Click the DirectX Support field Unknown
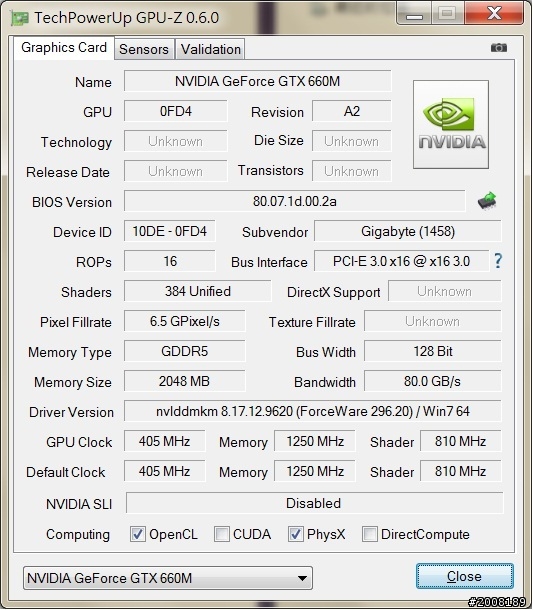533x610 pixels. [x=445, y=291]
